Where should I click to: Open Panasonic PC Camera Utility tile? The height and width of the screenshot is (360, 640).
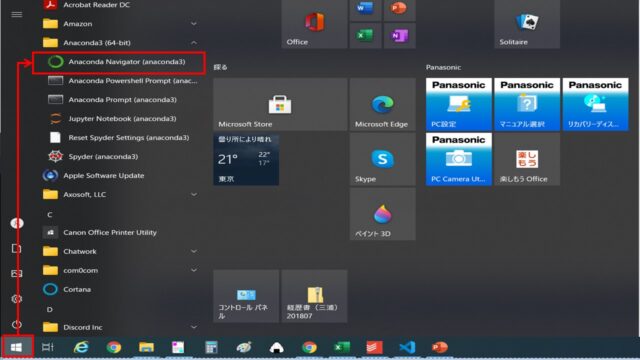(459, 159)
